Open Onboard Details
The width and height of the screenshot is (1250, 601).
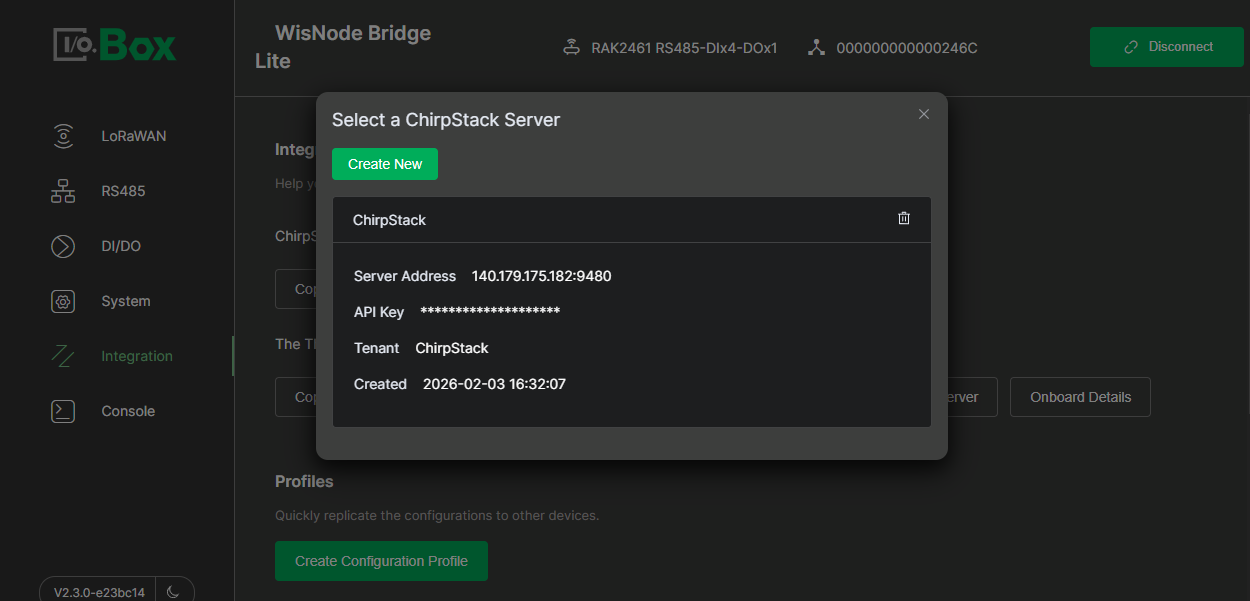click(x=1080, y=397)
